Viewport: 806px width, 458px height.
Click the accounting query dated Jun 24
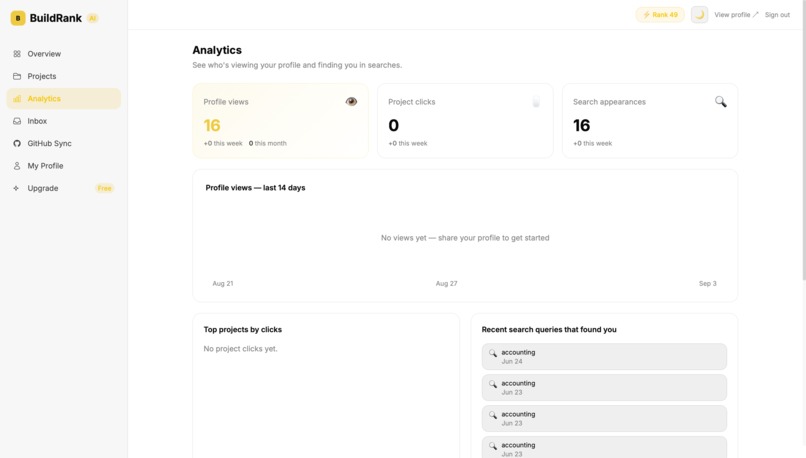[604, 357]
